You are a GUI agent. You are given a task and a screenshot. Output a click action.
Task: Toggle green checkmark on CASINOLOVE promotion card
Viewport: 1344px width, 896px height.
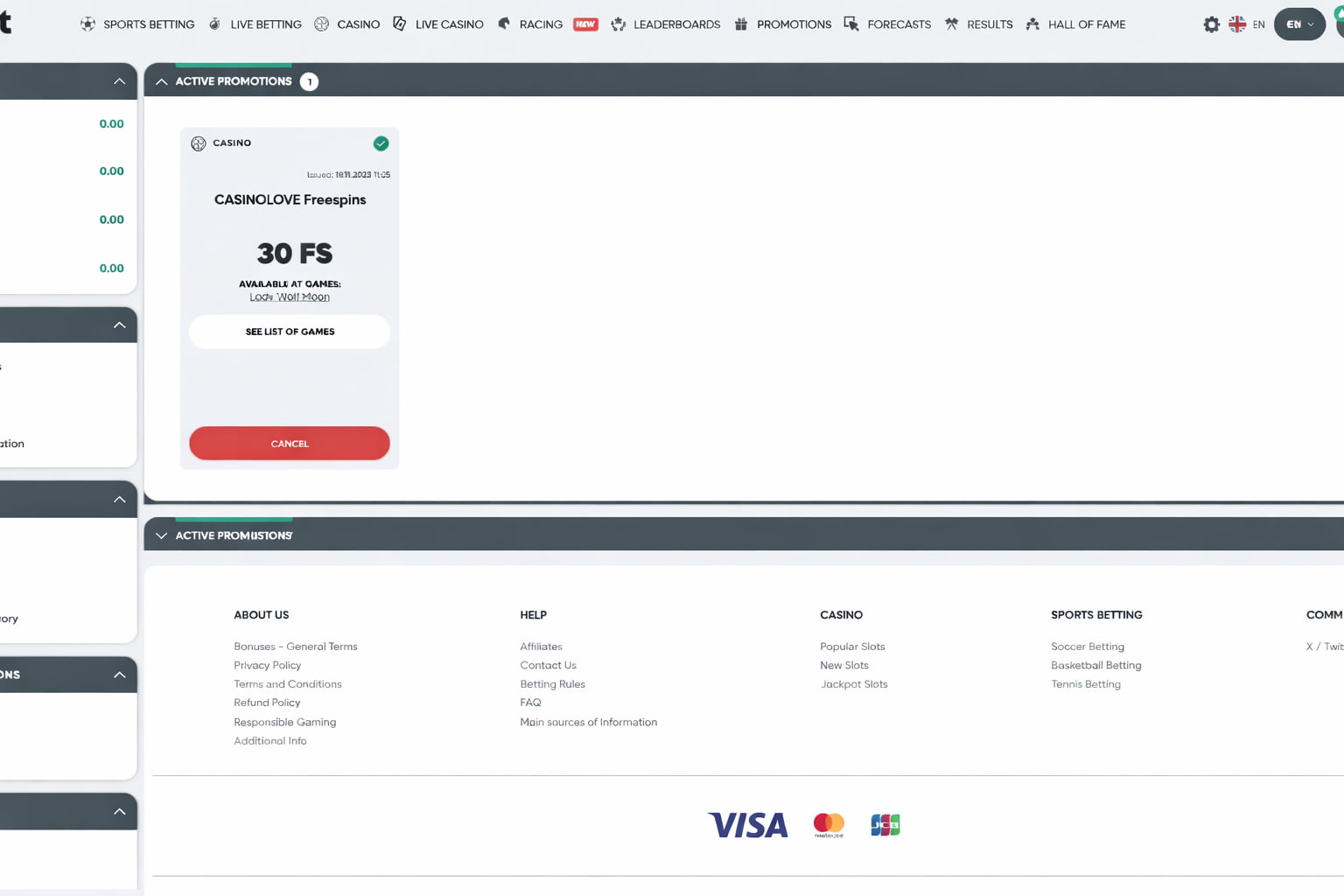pyautogui.click(x=381, y=143)
